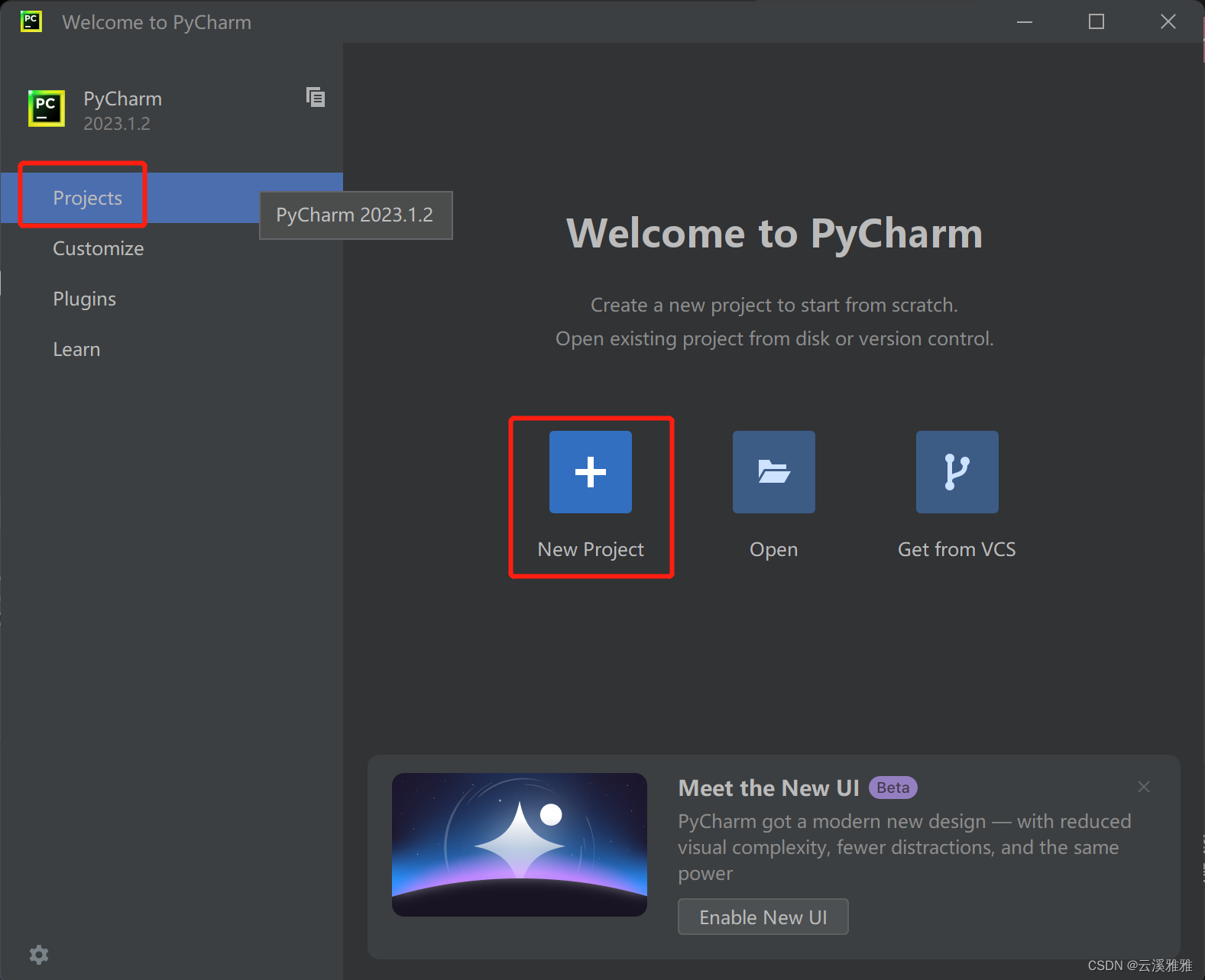
Task: Open the Customize tab
Action: tap(171, 248)
